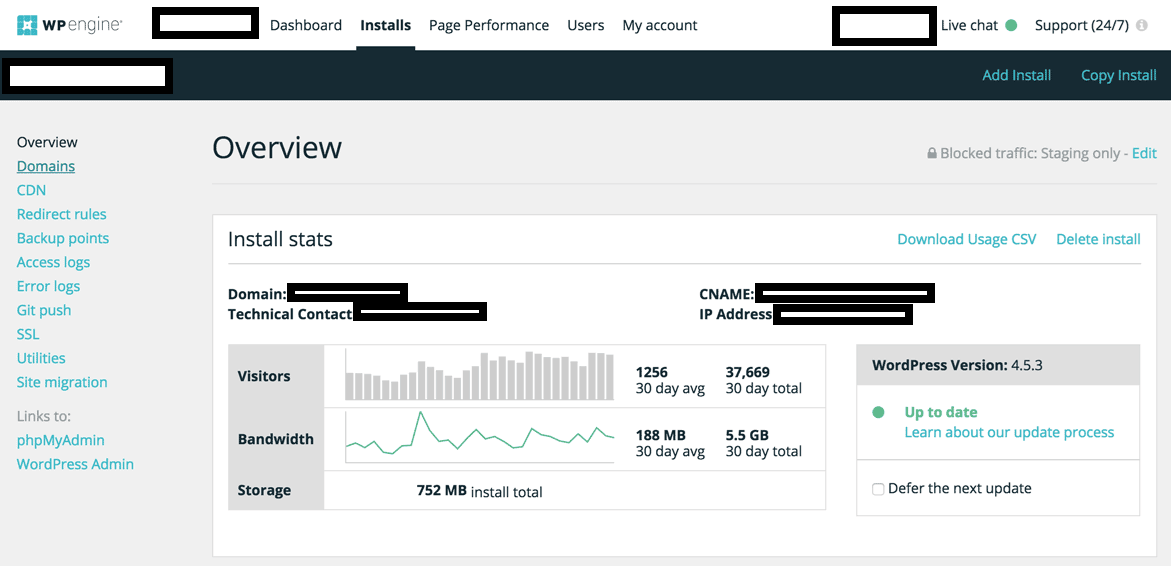Open the Dashboard tab
The height and width of the screenshot is (566, 1171).
[306, 25]
